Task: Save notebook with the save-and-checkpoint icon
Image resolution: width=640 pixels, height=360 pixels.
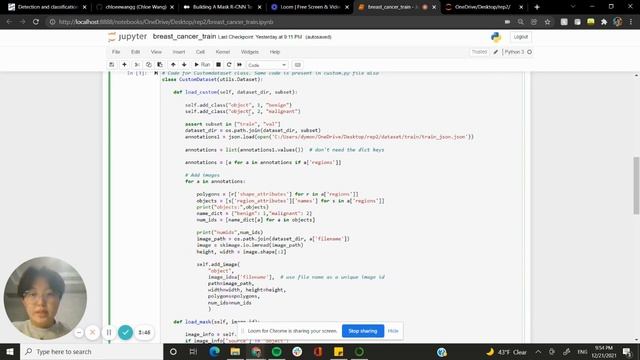Action: pyautogui.click(x=111, y=64)
